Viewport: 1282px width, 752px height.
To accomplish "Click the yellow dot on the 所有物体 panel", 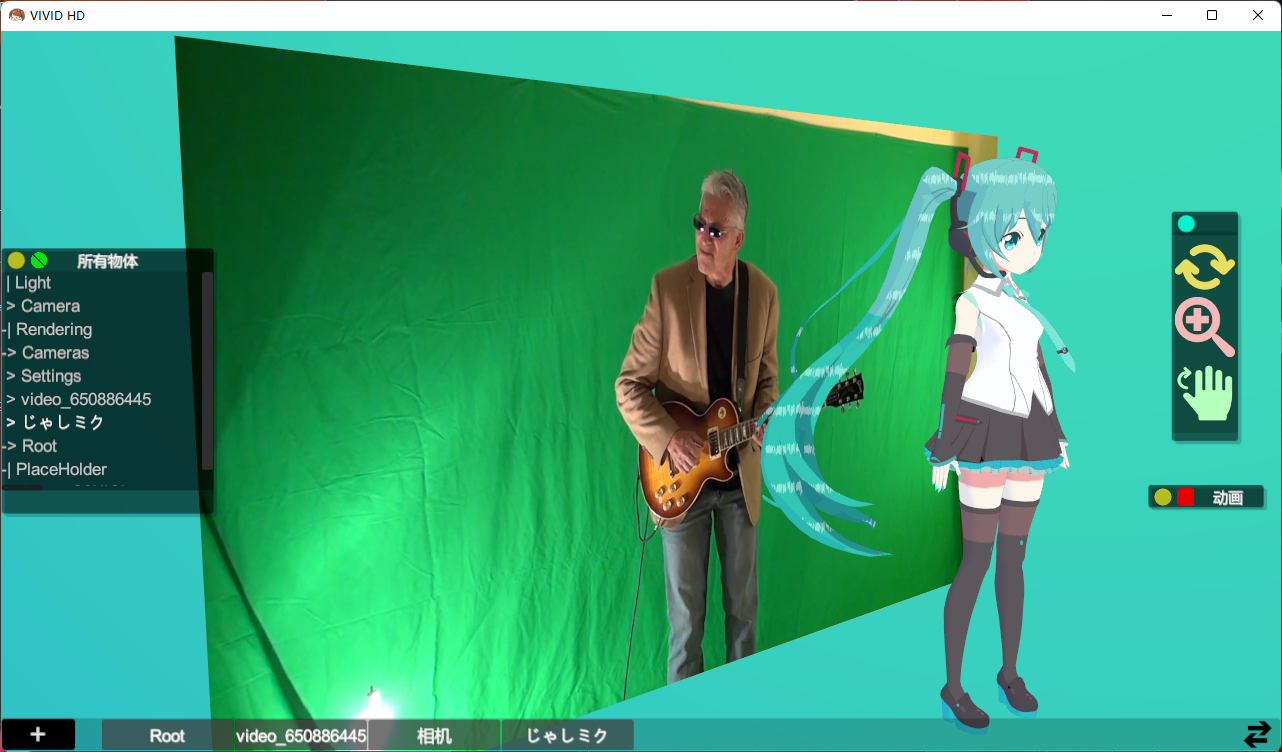I will [16, 260].
